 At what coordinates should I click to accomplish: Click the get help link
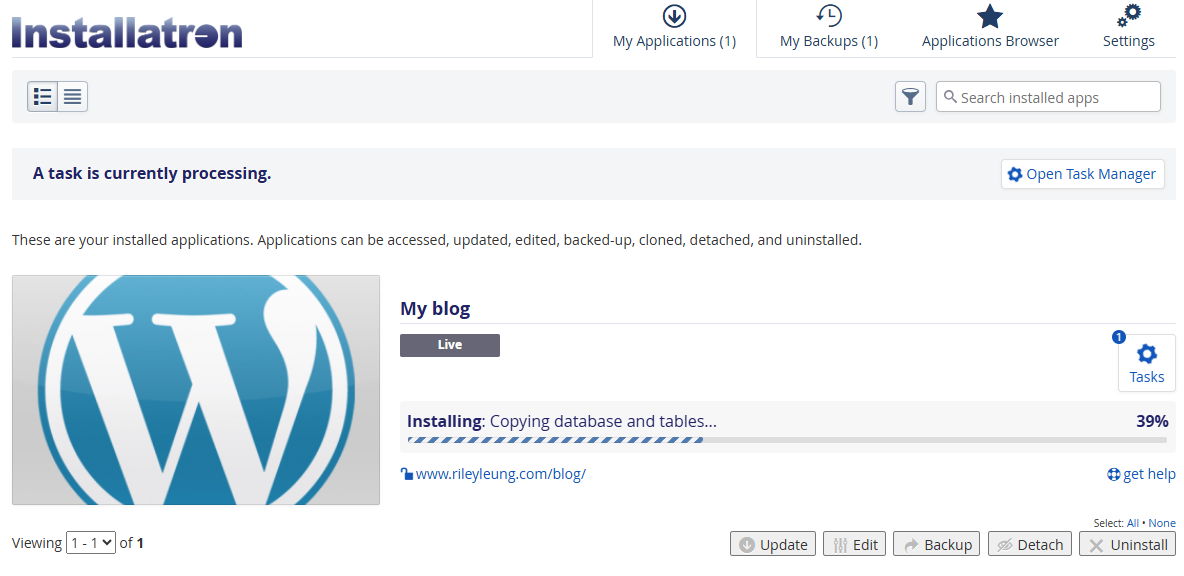(x=1141, y=474)
